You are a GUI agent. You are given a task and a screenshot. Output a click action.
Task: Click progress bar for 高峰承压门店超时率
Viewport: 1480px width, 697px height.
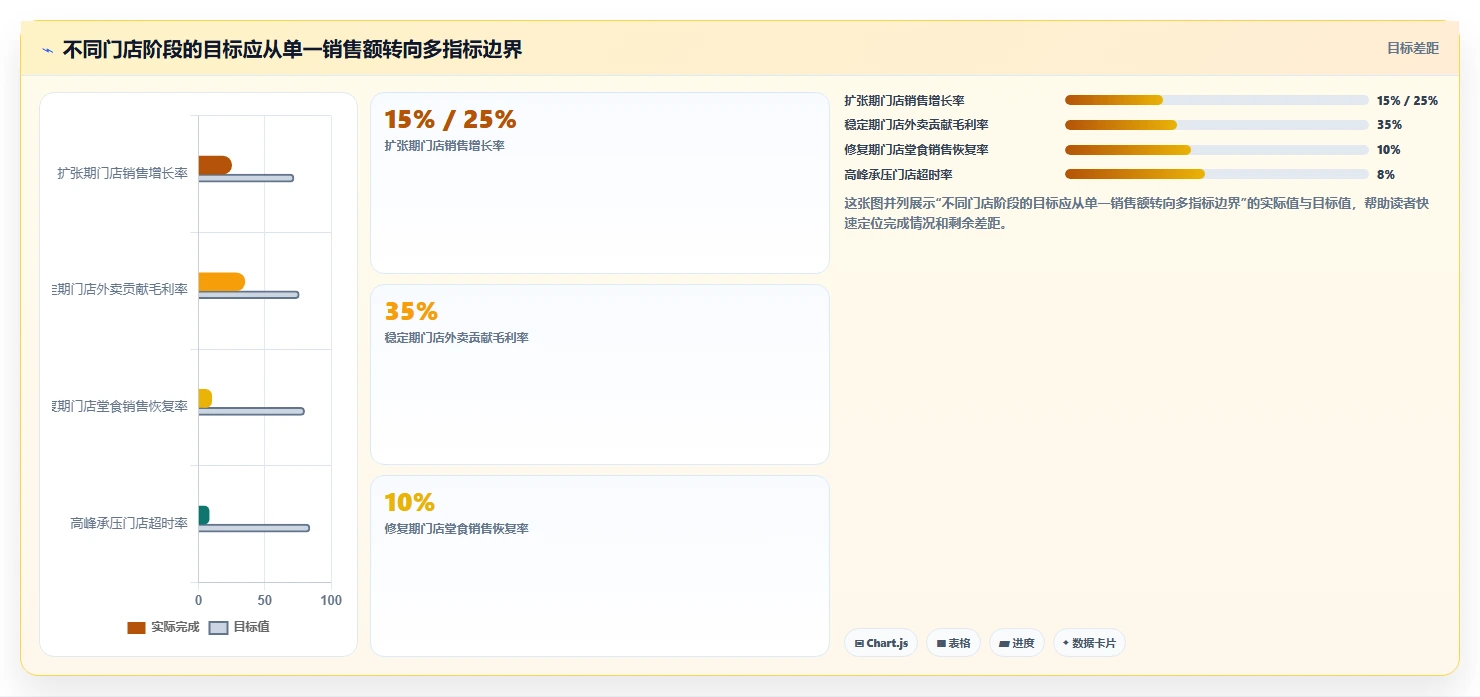[1216, 174]
